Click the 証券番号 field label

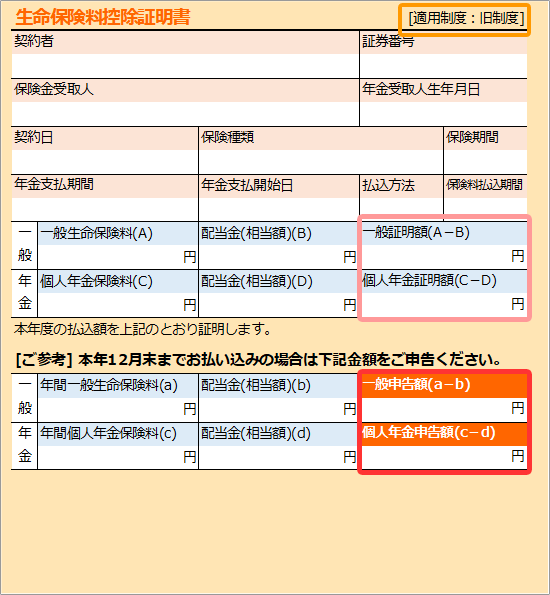pos(388,41)
